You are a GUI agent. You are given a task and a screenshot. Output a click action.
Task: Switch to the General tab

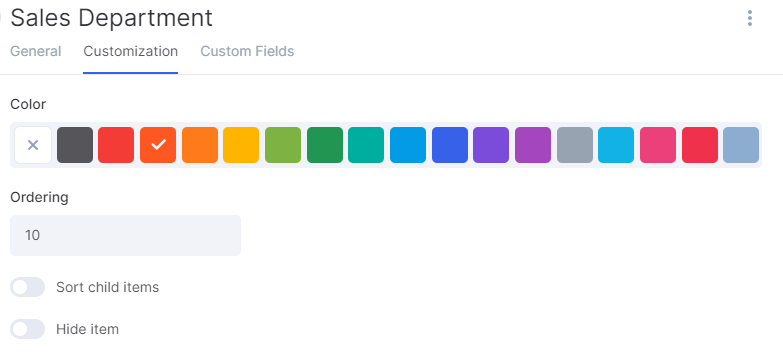(x=35, y=51)
